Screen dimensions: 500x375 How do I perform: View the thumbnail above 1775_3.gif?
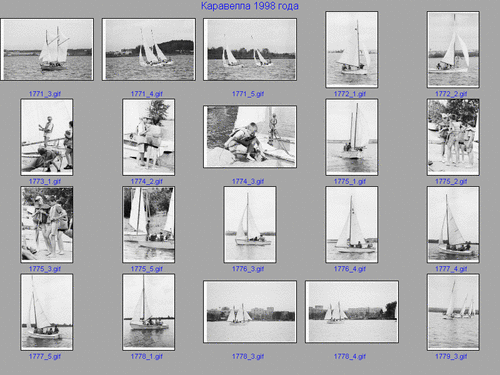coord(47,225)
